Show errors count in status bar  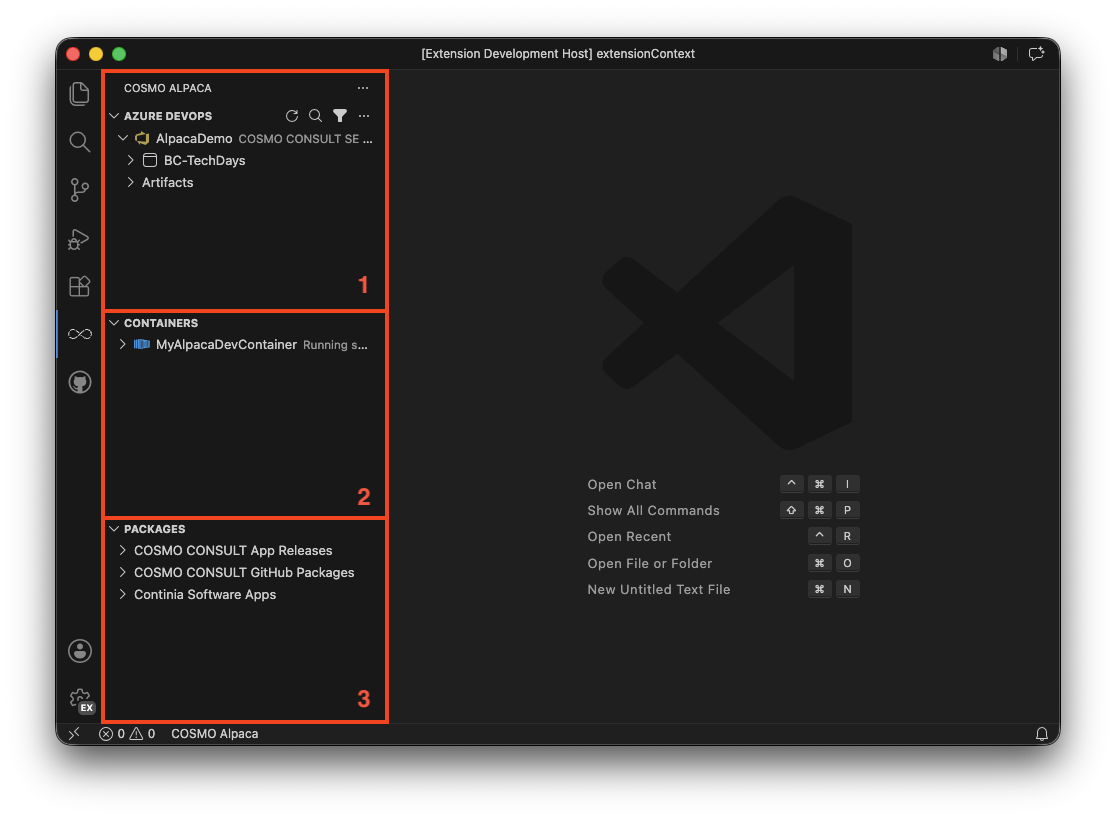112,734
